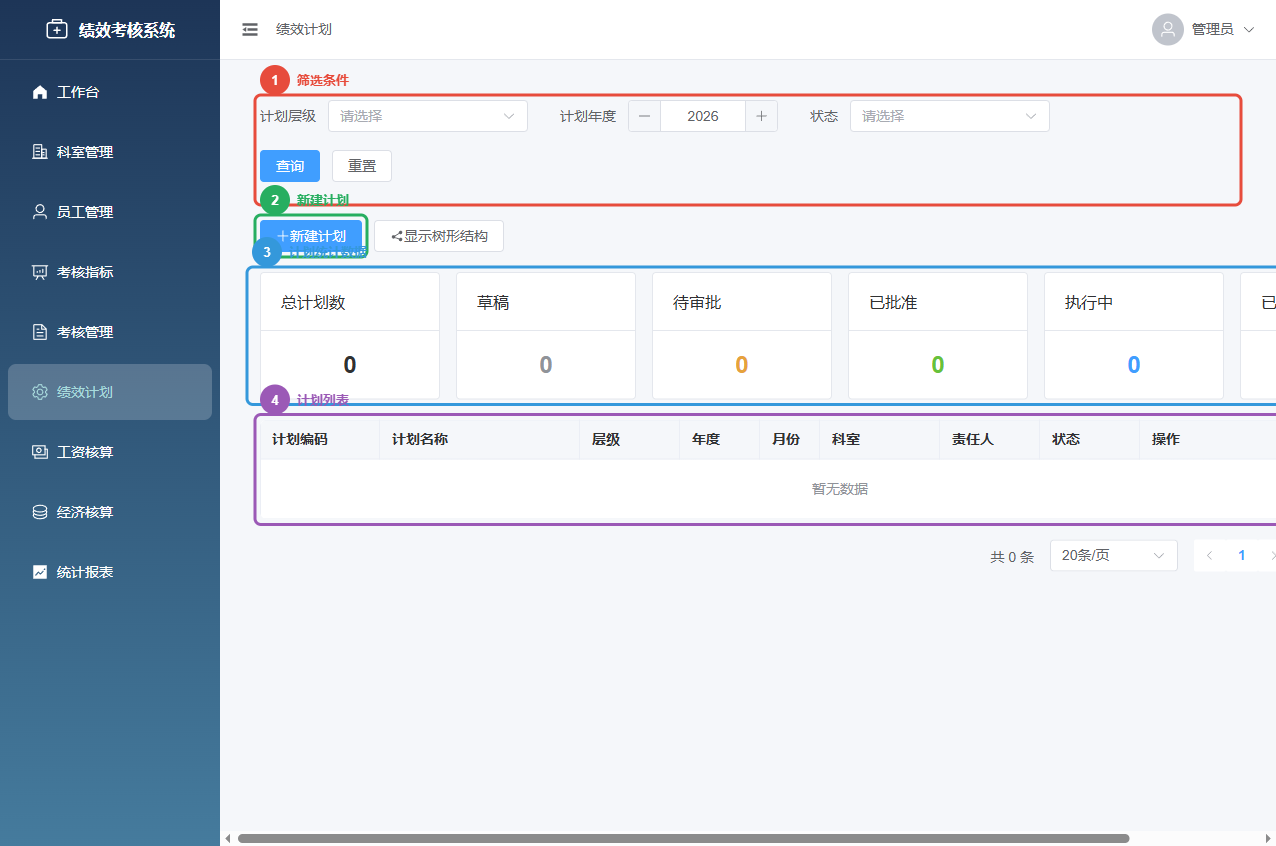
Task: Expand the 状态 status dropdown
Action: point(948,115)
